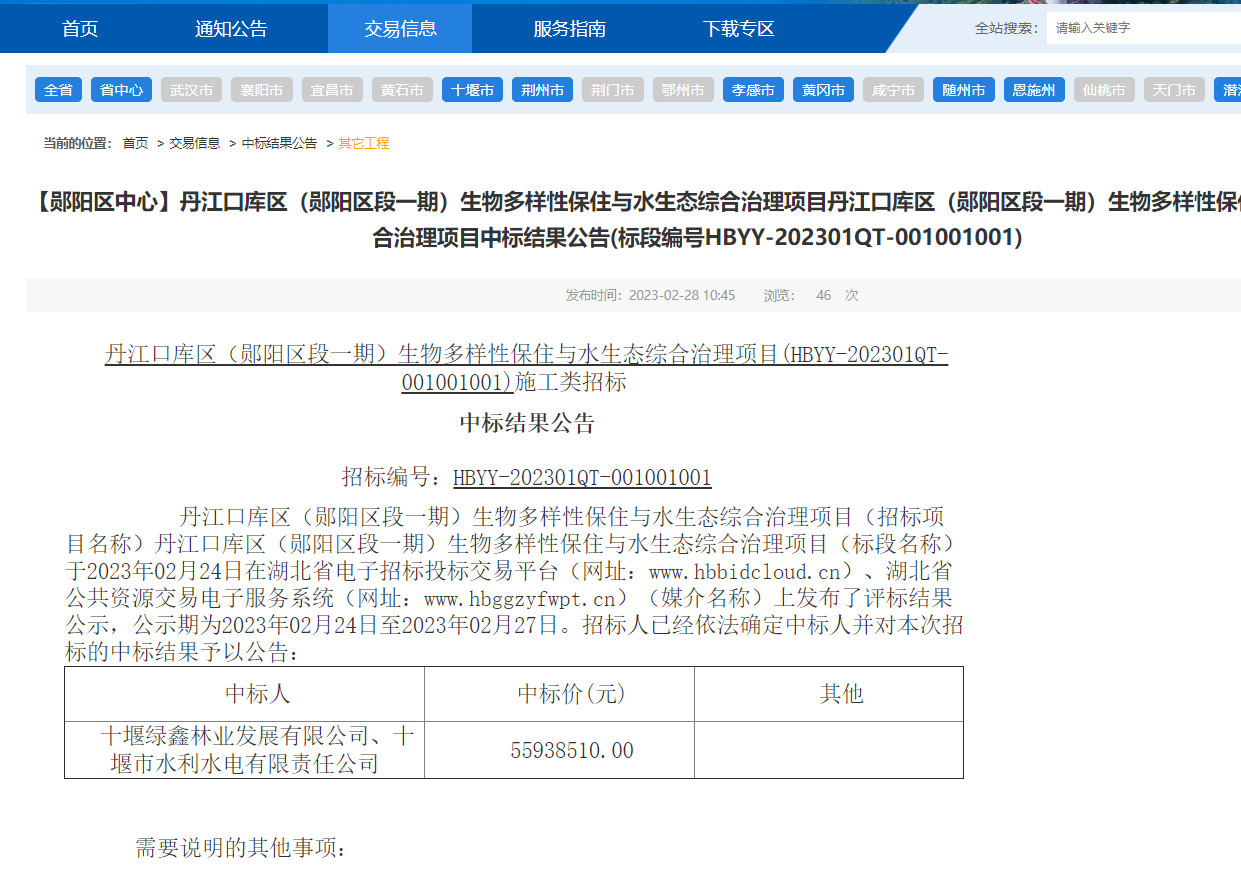Select the 交易信息 navigation tab

[400, 29]
